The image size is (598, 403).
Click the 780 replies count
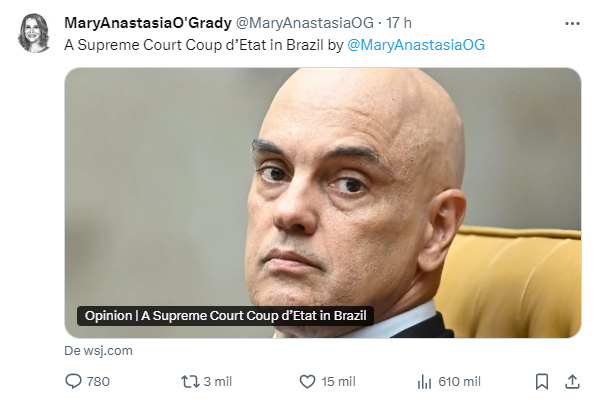click(x=98, y=381)
